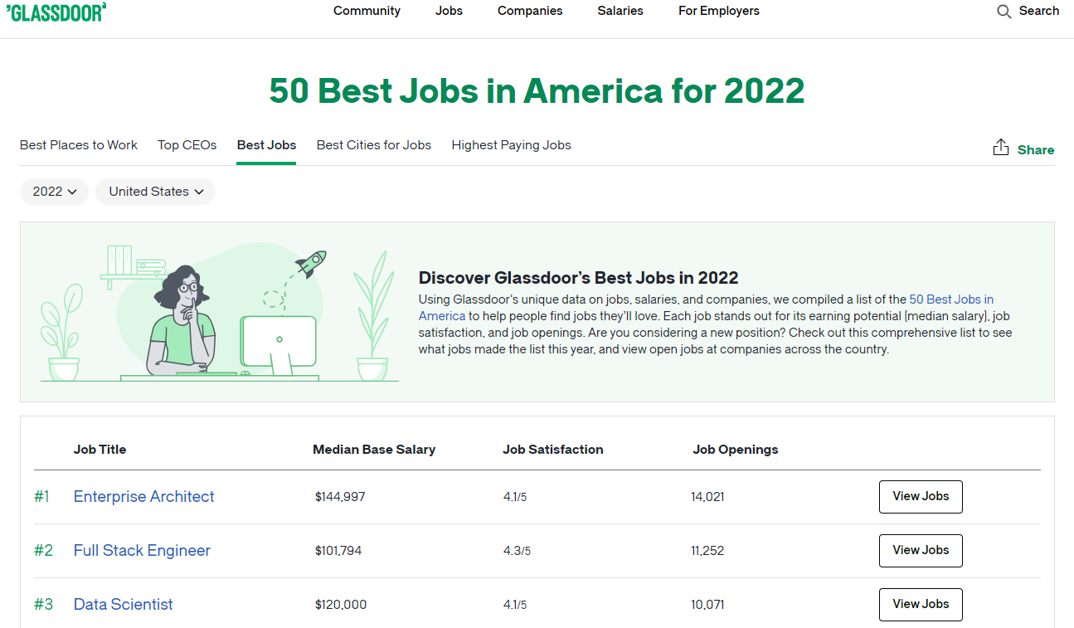
Task: Click the Glassdoor logo
Action: [x=56, y=11]
